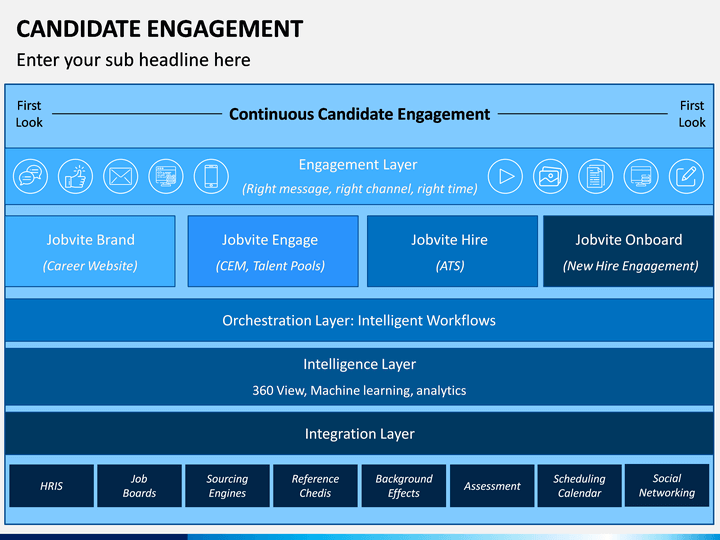Click the web page monitor icon on left
Image resolution: width=720 pixels, height=540 pixels.
pyautogui.click(x=166, y=176)
